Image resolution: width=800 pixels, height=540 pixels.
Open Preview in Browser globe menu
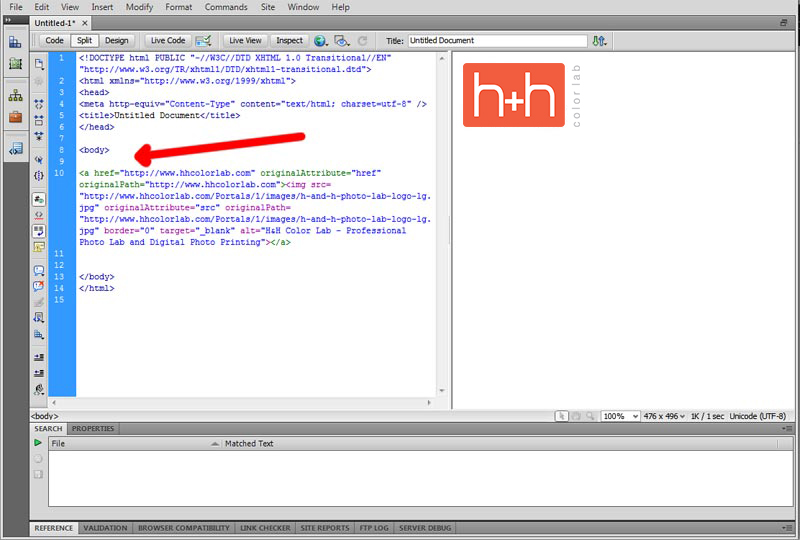tap(321, 41)
